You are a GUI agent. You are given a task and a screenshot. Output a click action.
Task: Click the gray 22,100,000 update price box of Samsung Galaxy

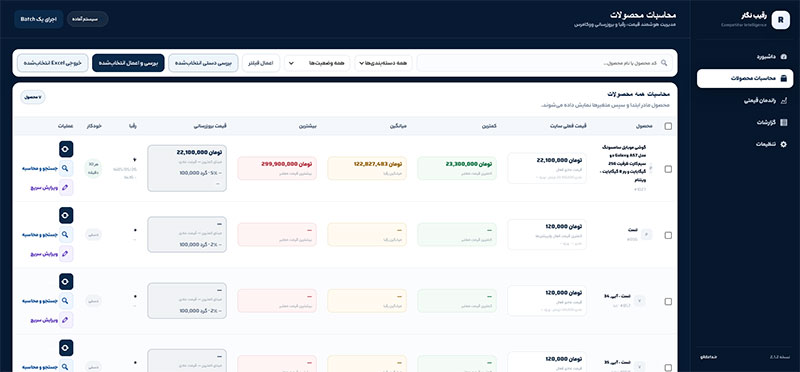pos(187,168)
